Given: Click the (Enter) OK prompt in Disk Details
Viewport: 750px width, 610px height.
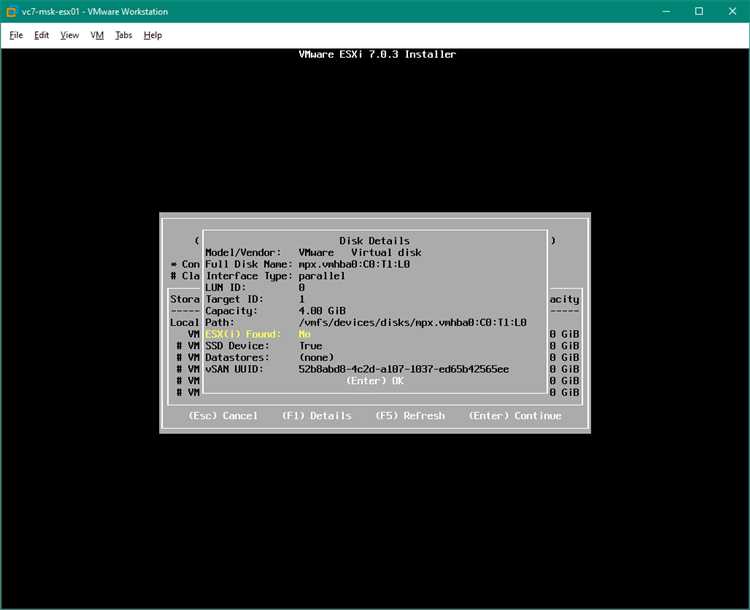Looking at the screenshot, I should [x=375, y=381].
